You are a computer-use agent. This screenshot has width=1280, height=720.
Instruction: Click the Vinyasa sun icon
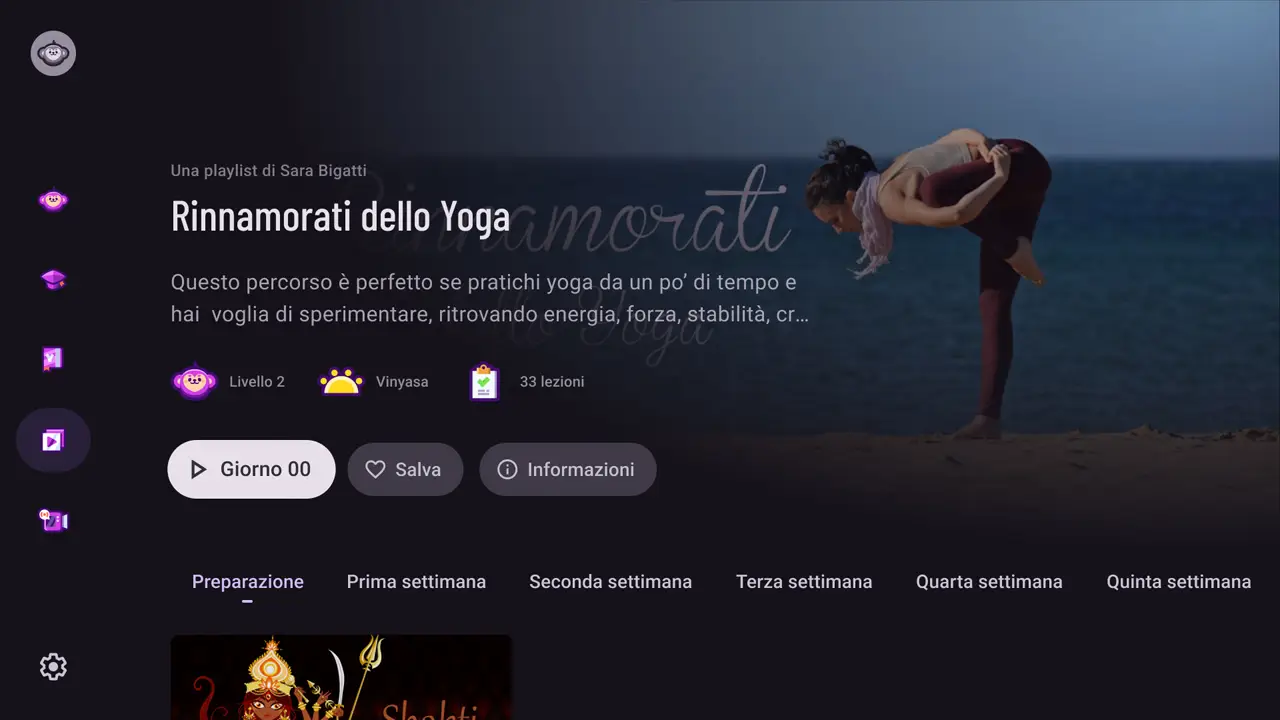click(341, 381)
